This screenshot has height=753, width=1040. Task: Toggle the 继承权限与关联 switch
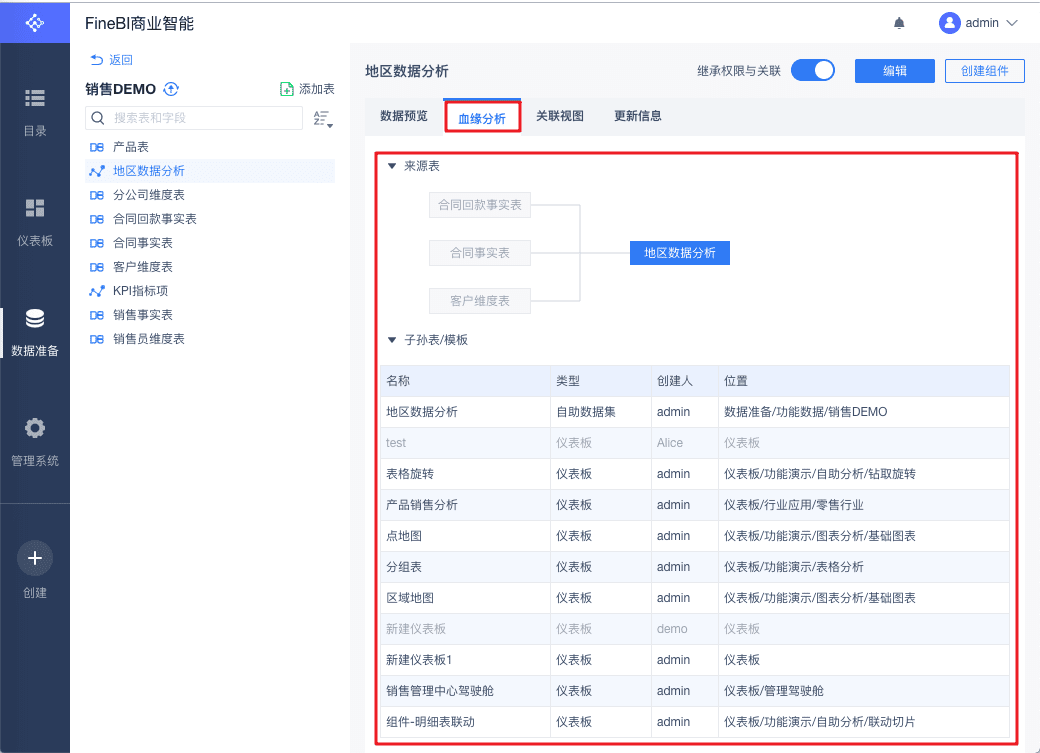tap(812, 71)
